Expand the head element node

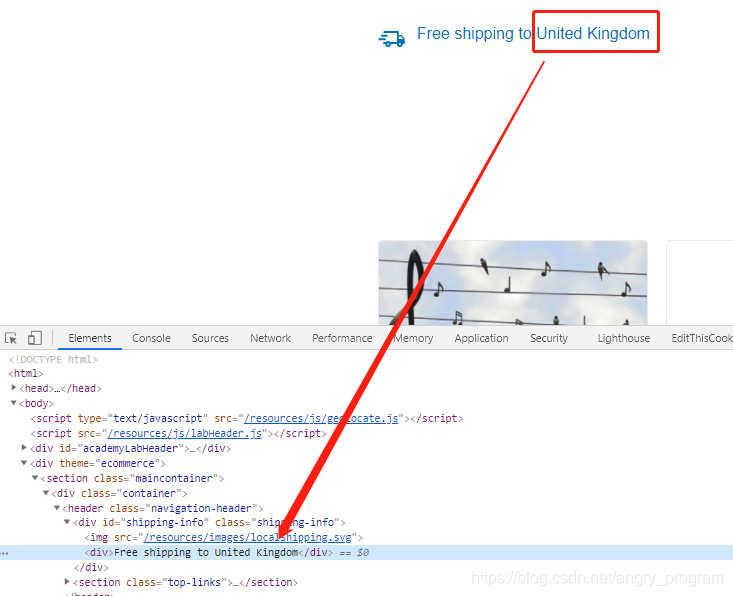(14, 388)
